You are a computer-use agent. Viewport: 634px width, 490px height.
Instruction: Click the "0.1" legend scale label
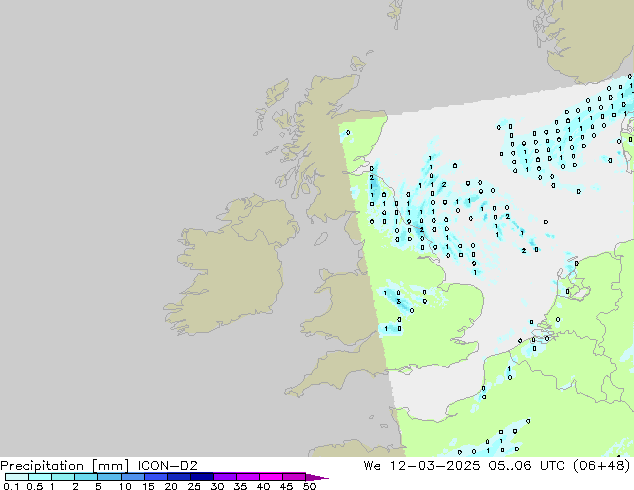[11, 486]
